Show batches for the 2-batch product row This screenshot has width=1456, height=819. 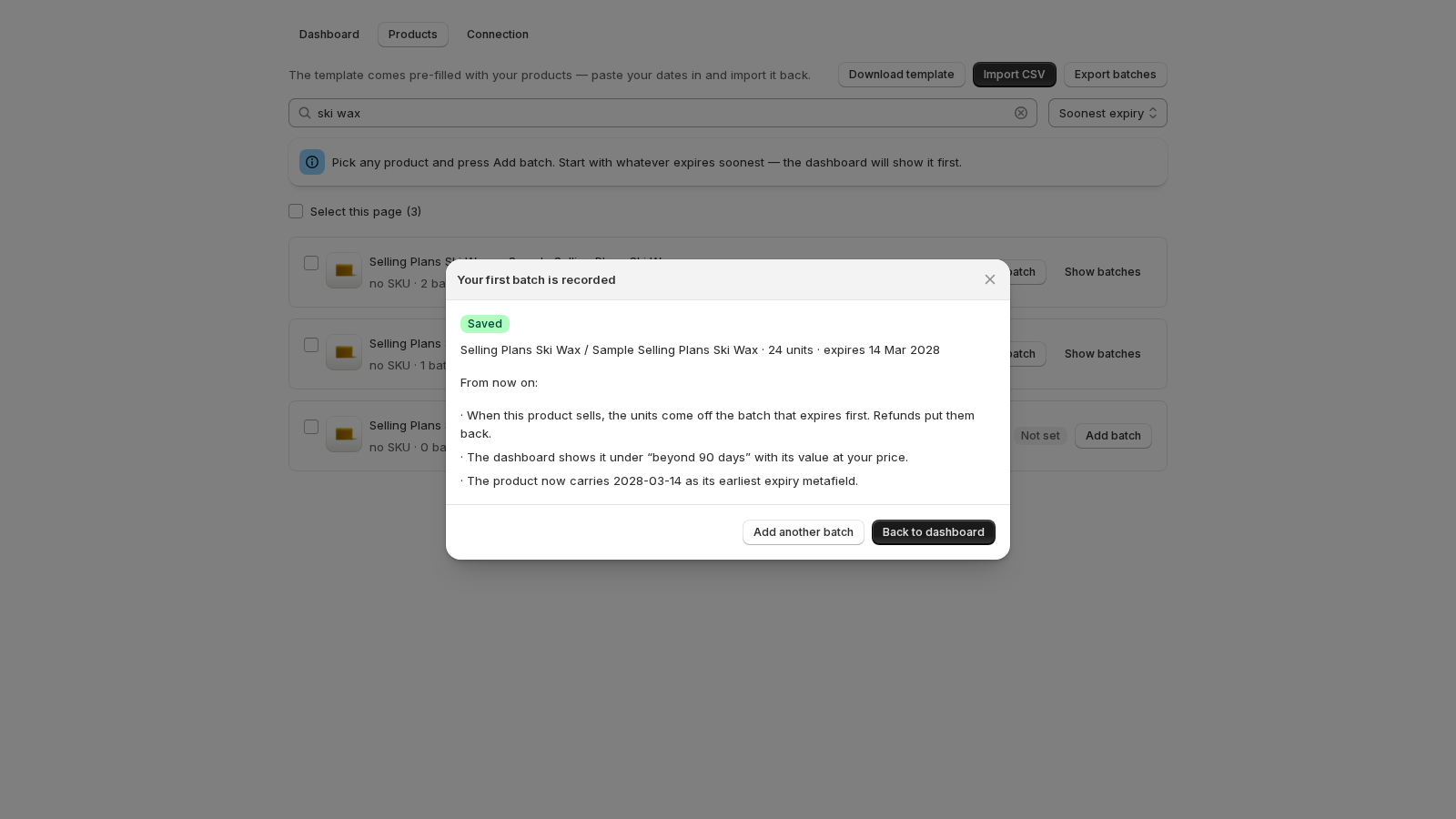1102,272
